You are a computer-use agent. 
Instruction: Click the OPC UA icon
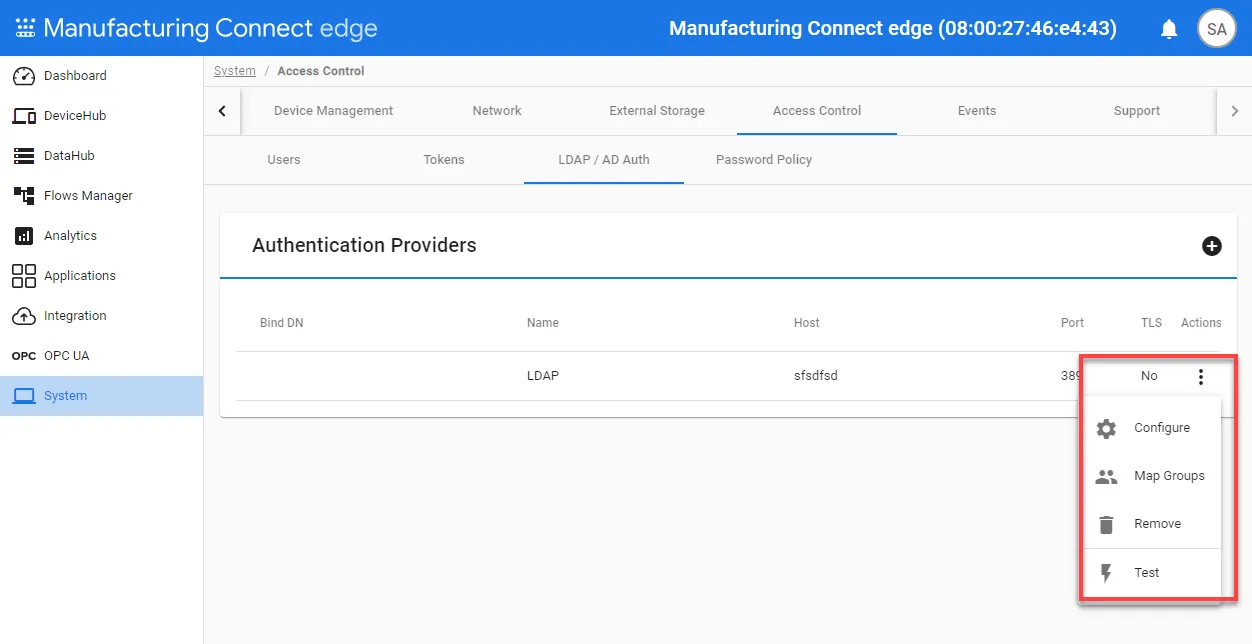click(24, 356)
